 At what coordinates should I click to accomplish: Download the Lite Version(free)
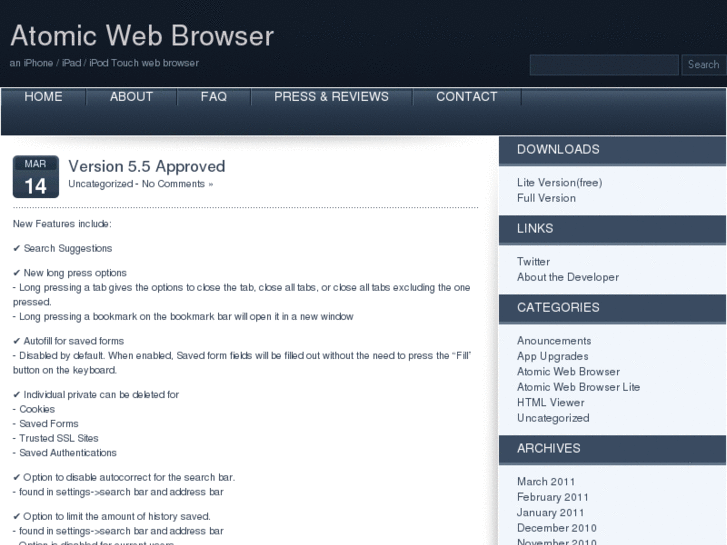(560, 183)
